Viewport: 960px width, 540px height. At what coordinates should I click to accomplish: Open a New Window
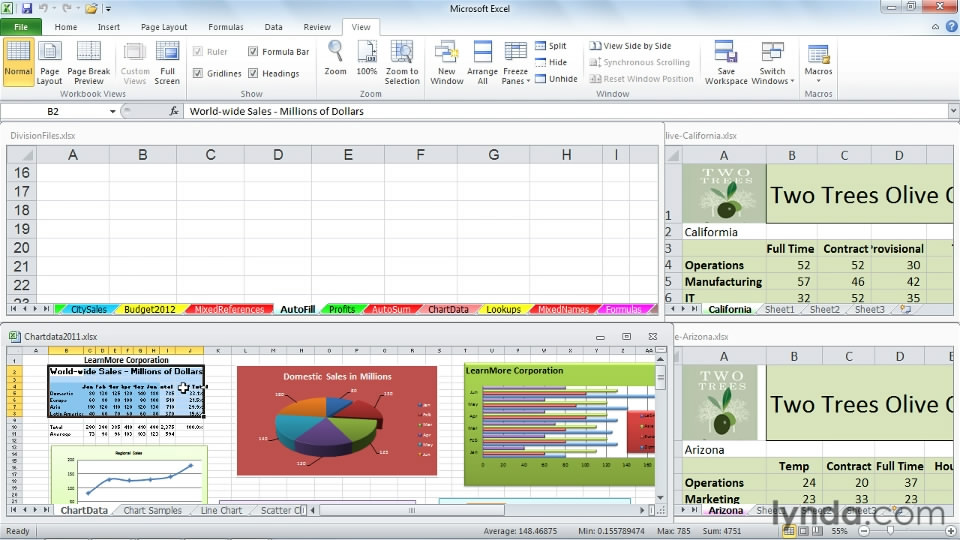447,62
